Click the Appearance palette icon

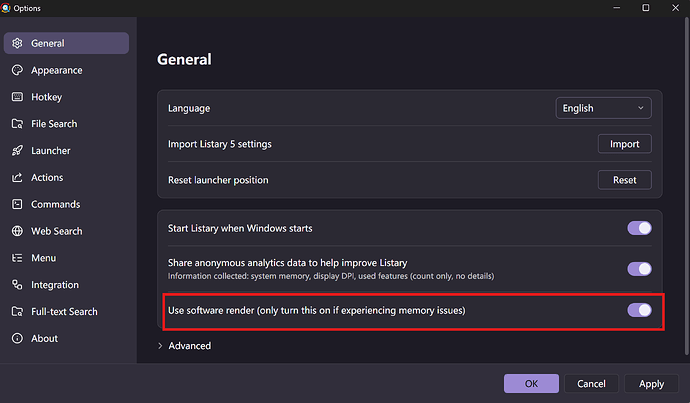[x=17, y=70]
